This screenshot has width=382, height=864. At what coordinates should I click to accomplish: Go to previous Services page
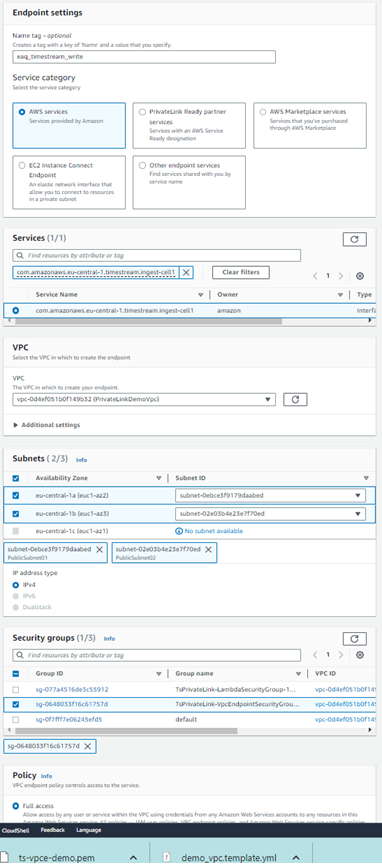pos(315,276)
